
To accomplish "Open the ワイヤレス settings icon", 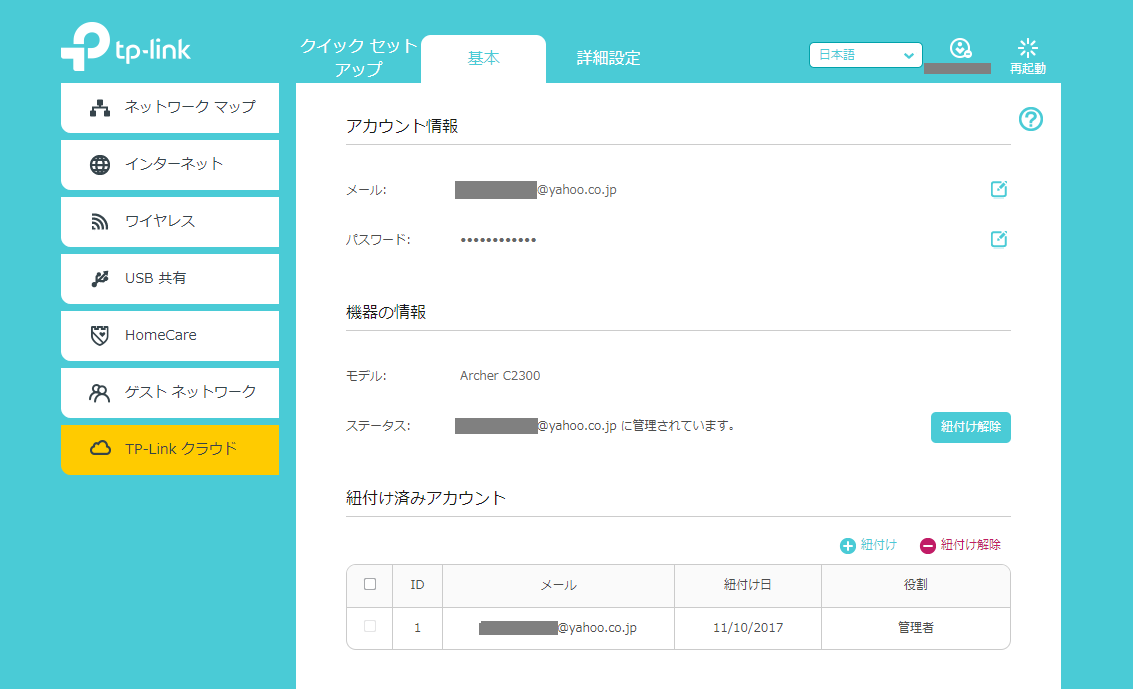I will [99, 221].
